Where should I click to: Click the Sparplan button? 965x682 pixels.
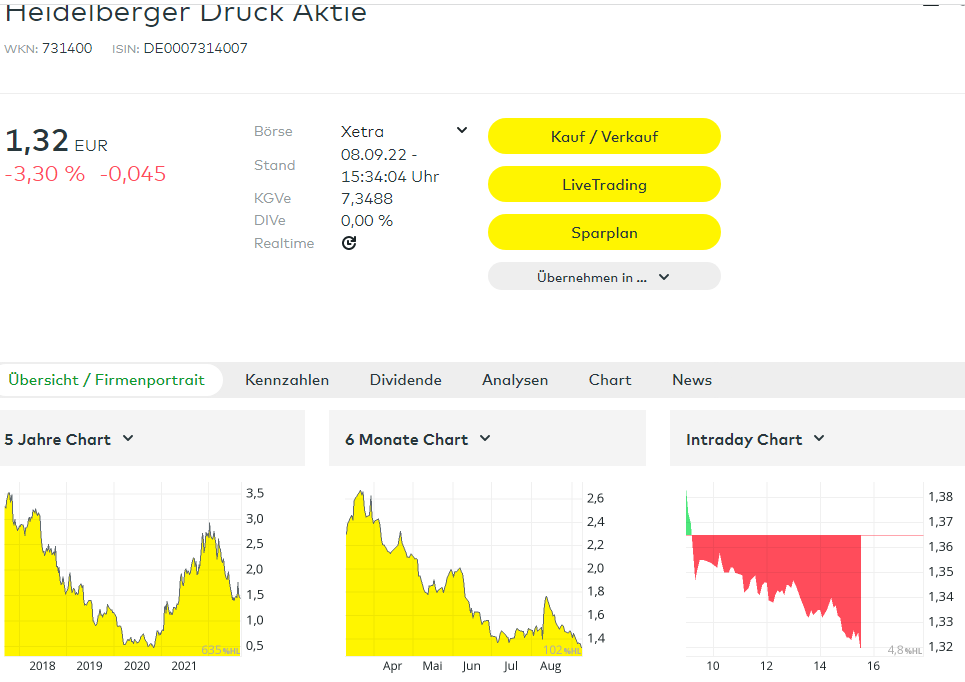pos(604,233)
